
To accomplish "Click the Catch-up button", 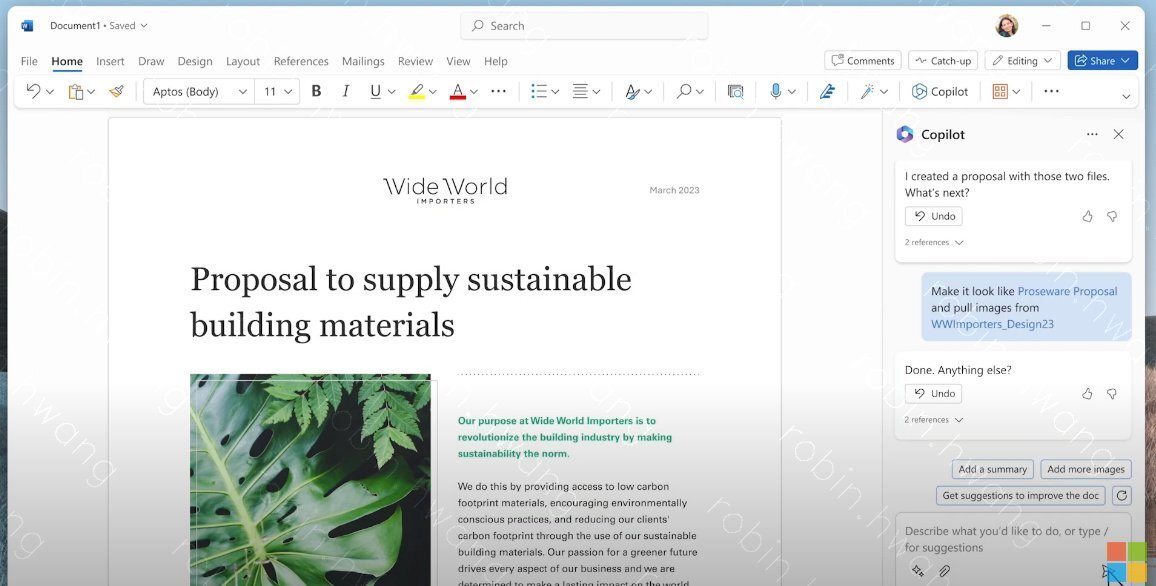I will [943, 60].
